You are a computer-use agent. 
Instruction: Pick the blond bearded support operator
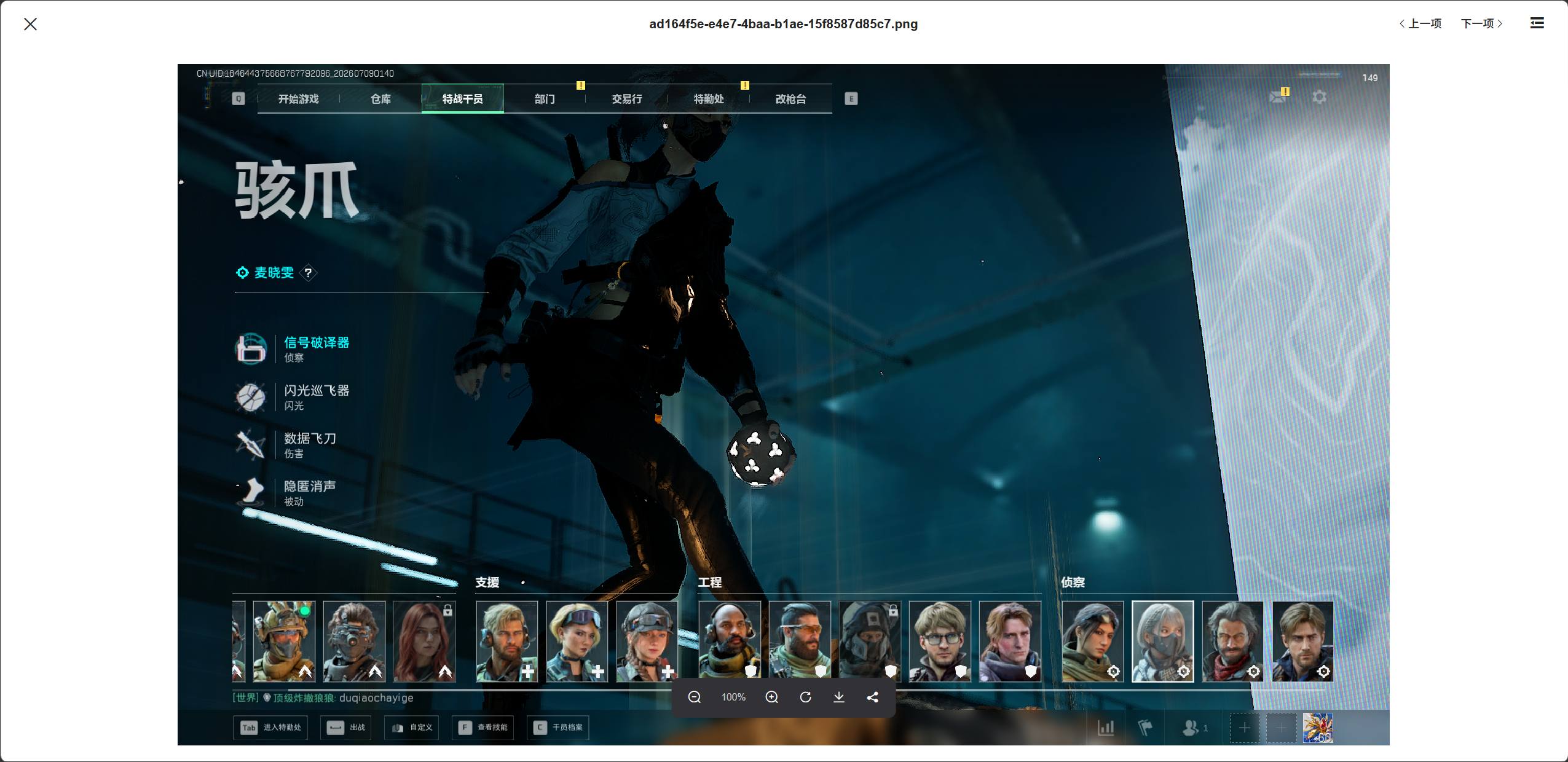tap(507, 642)
